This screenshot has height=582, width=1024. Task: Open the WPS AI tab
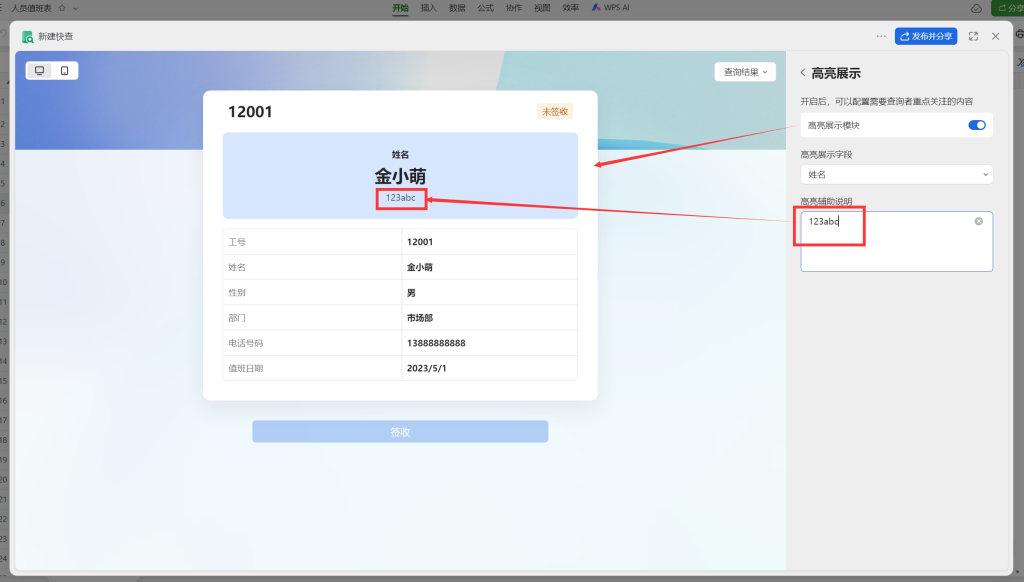pos(610,7)
